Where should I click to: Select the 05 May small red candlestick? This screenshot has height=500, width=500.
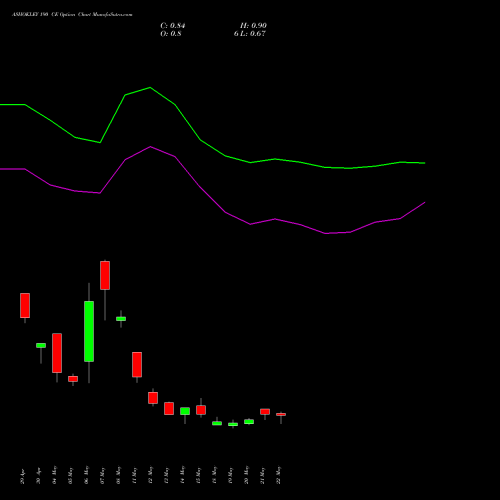pos(73,379)
